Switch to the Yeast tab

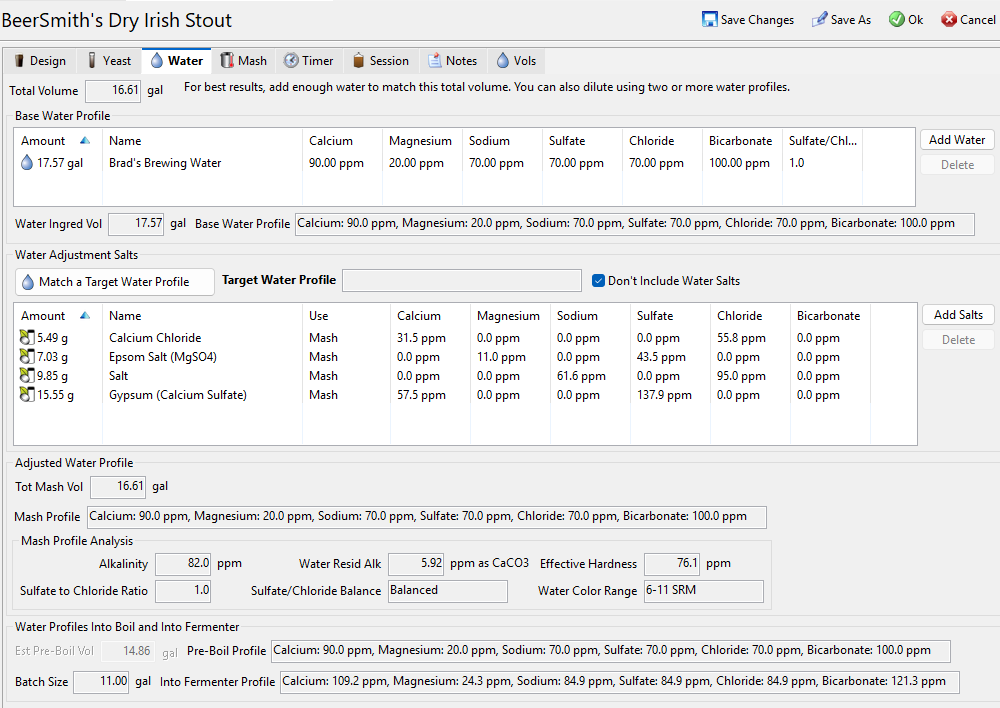[109, 61]
